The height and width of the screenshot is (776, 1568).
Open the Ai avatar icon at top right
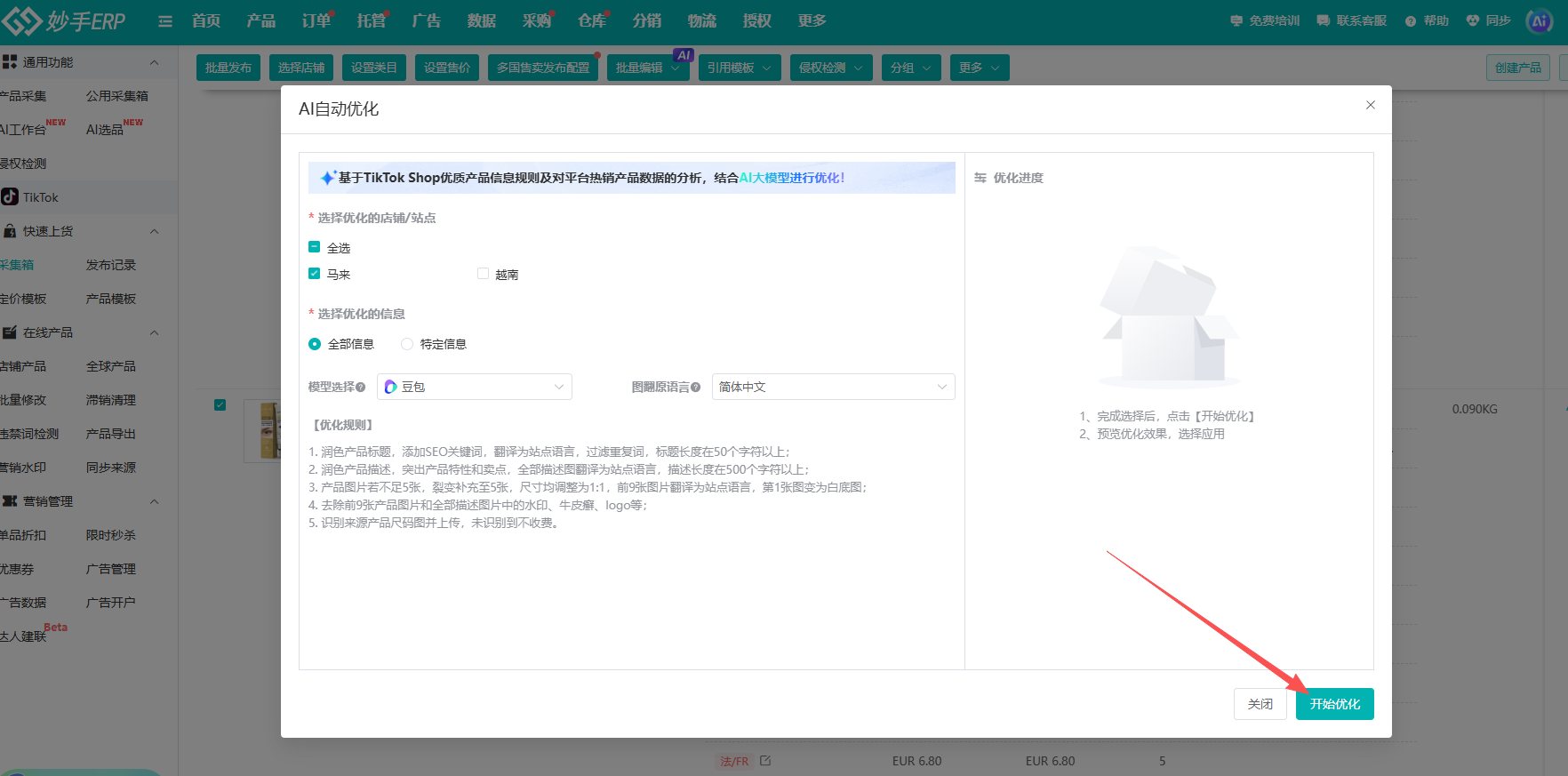pos(1539,21)
